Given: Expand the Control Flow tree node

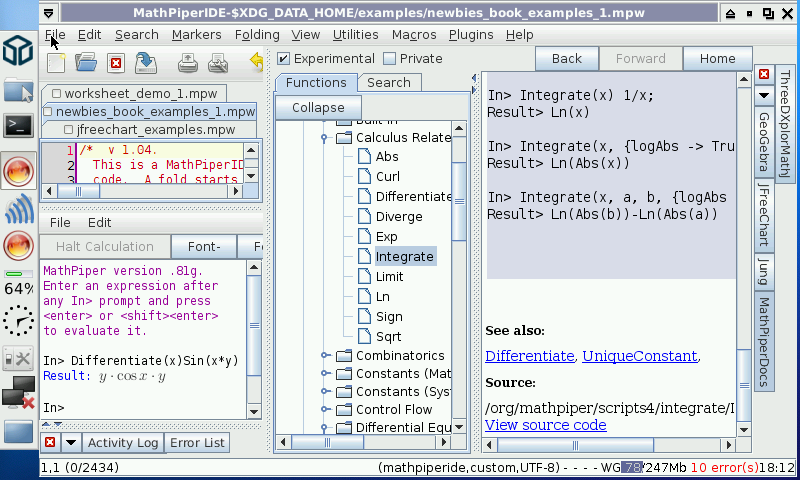Looking at the screenshot, I should tap(324, 409).
